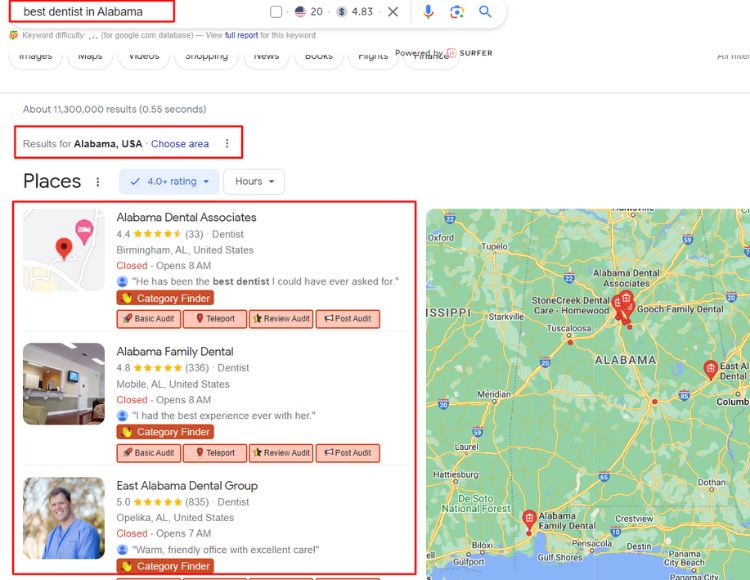Click the dentist photo of East Alabama Dental Group
The width and height of the screenshot is (750, 580).
(x=64, y=518)
